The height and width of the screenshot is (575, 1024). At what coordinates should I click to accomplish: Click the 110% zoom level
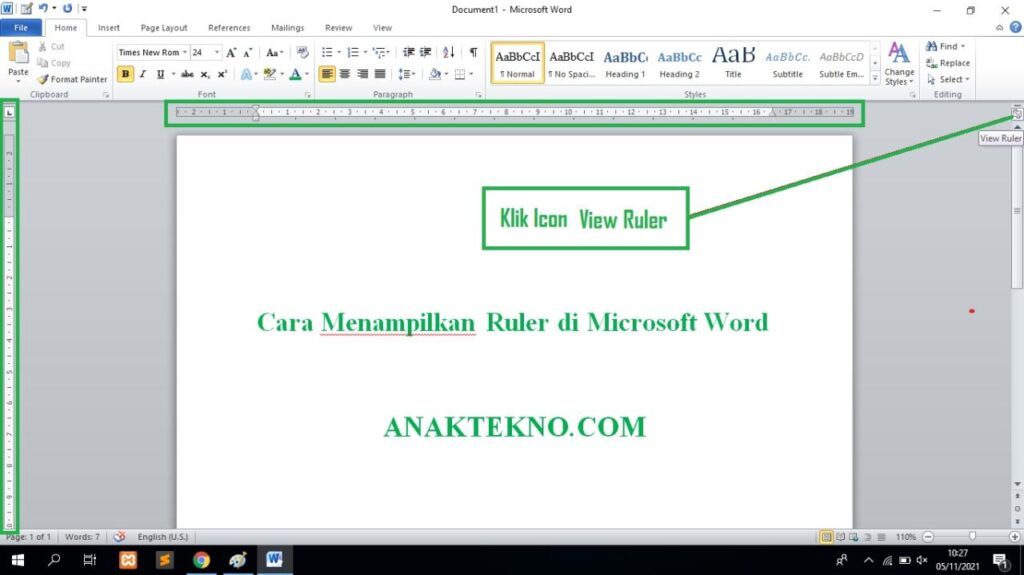pos(905,537)
